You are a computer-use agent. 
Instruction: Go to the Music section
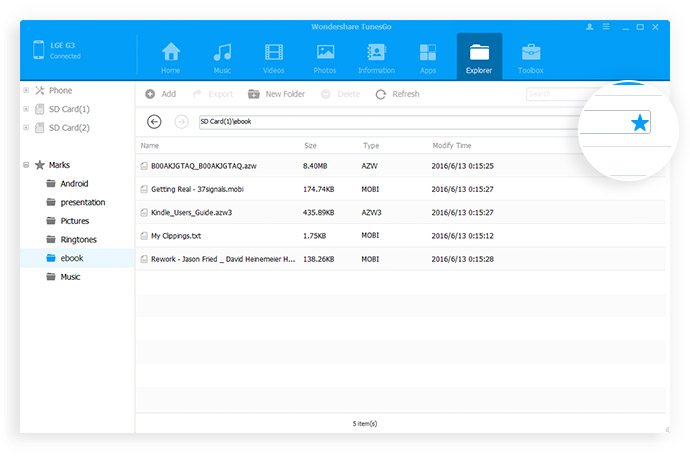[222, 58]
